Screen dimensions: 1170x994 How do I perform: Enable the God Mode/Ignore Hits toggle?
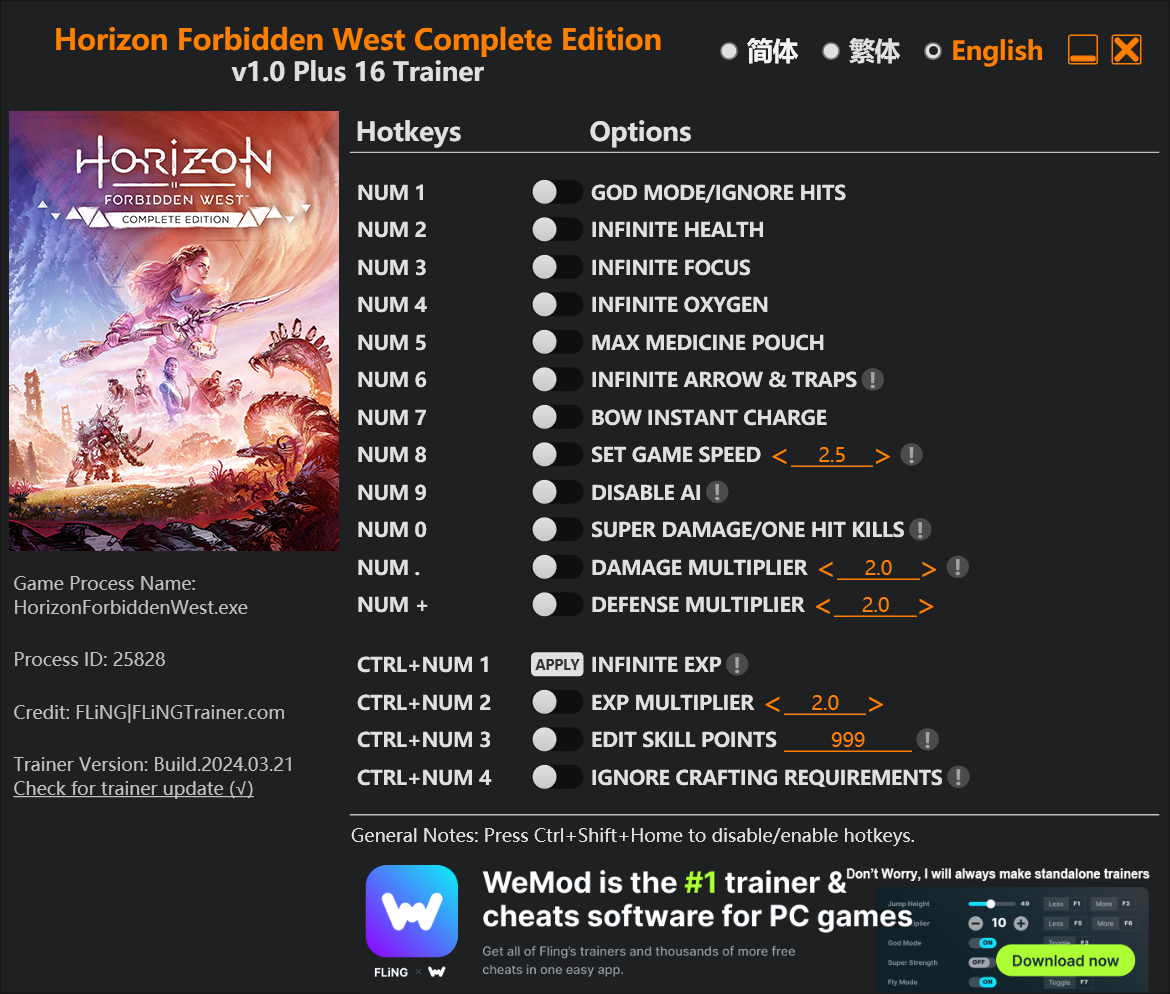(x=557, y=193)
